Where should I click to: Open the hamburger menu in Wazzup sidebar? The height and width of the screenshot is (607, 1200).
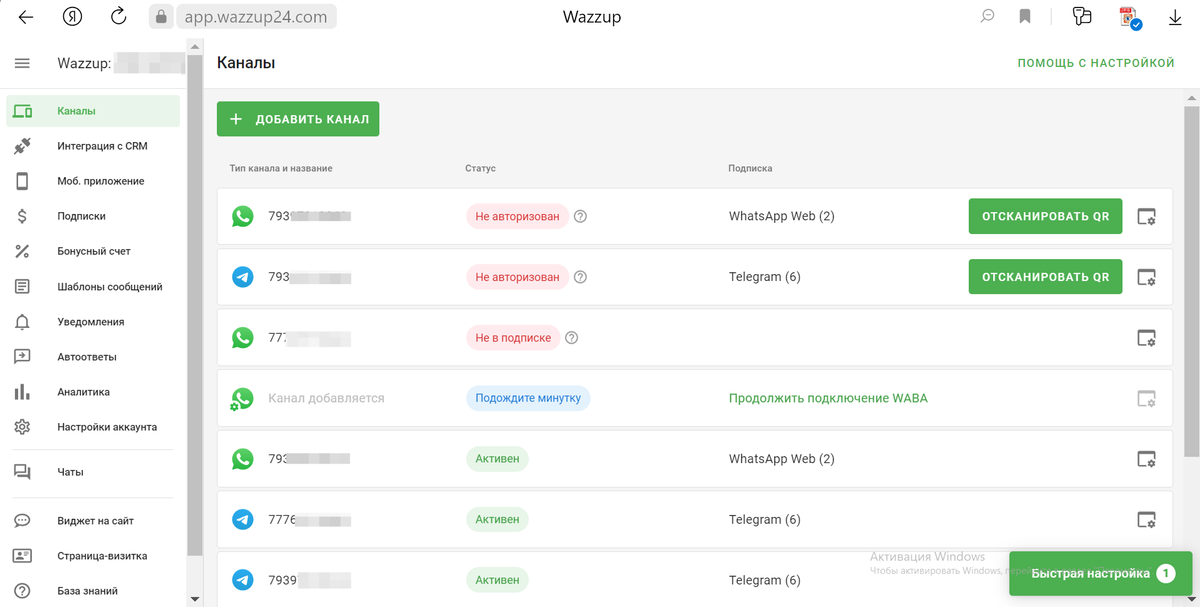[x=22, y=63]
